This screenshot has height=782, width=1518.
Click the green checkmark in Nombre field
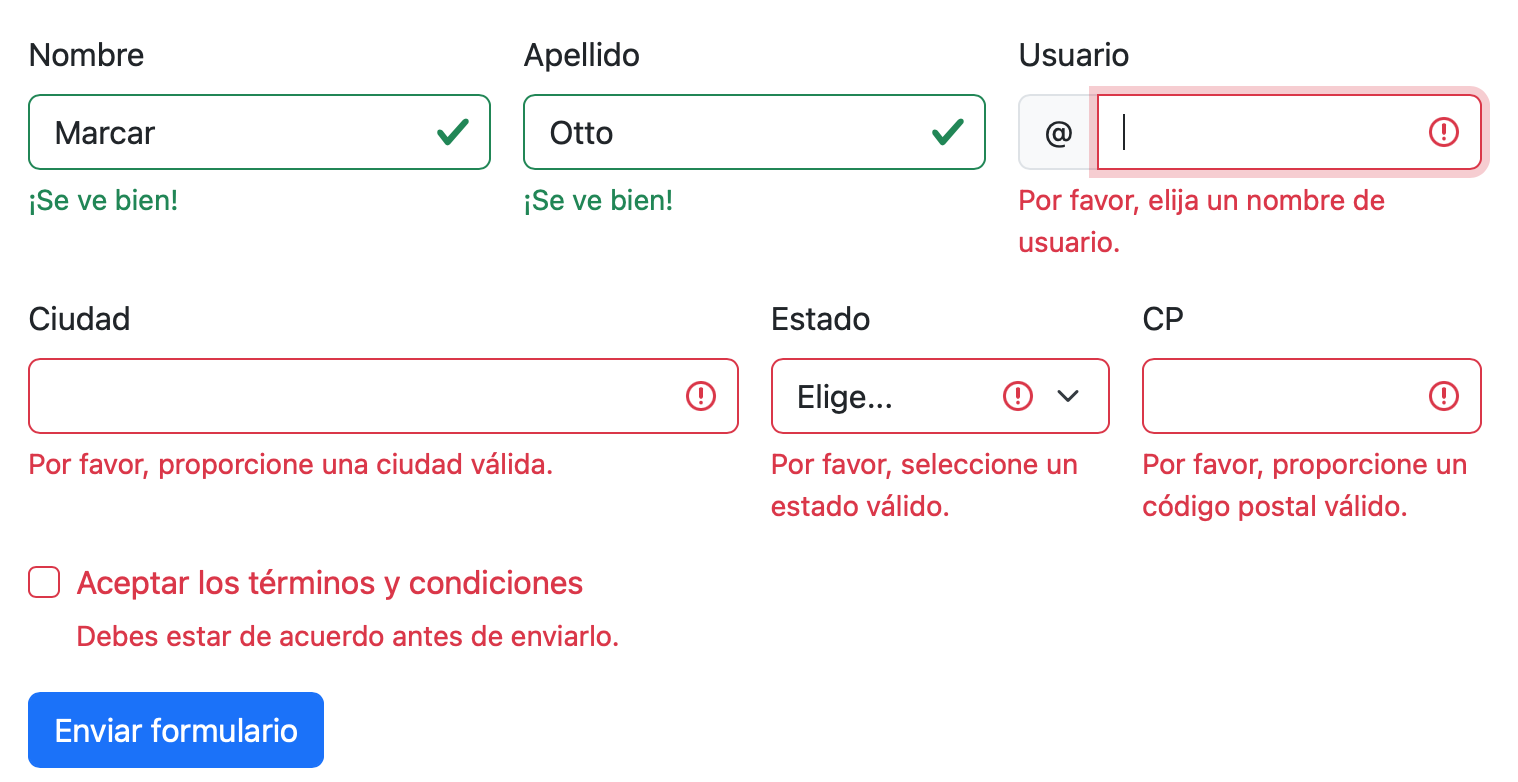coord(453,132)
